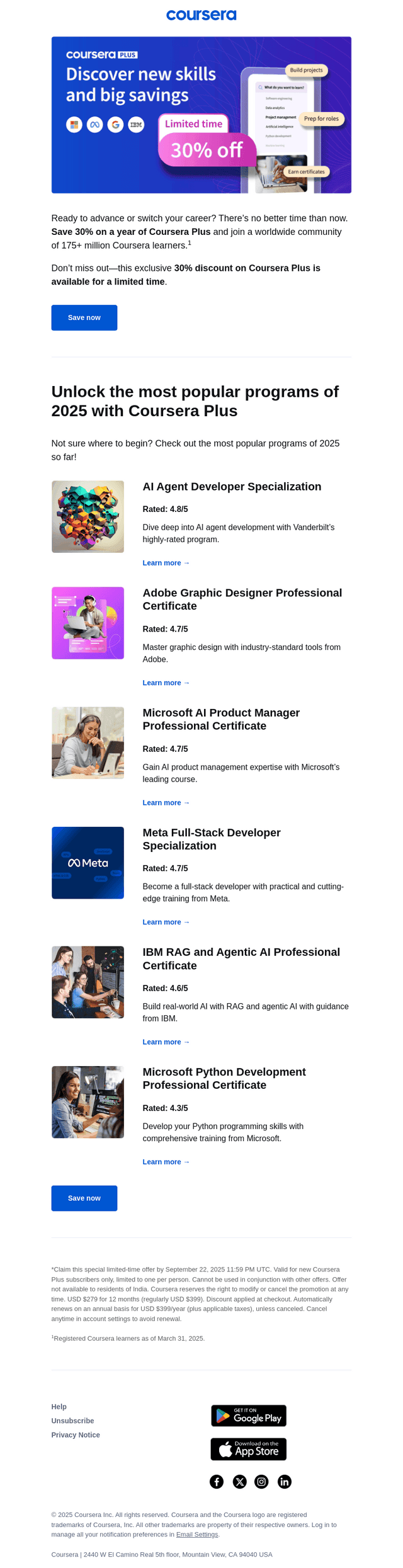Open Microsoft AI Product Manager certificate title
This screenshot has height=1568, width=403.
coord(221,719)
